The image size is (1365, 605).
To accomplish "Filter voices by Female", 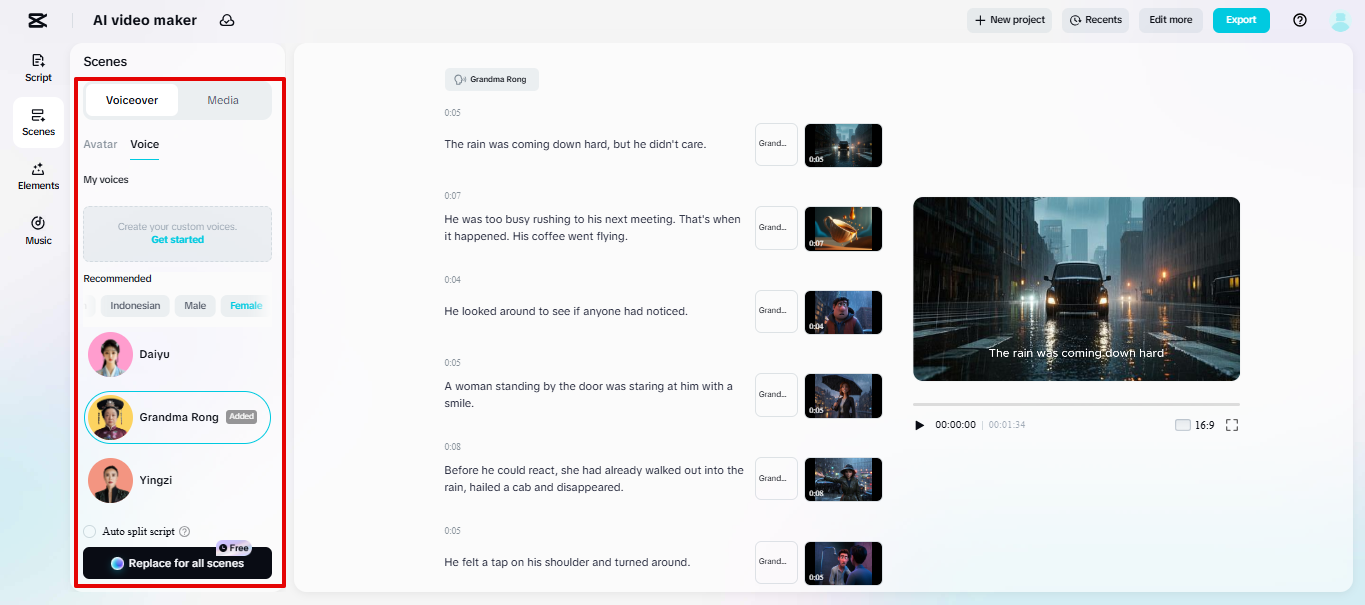I will tap(246, 306).
